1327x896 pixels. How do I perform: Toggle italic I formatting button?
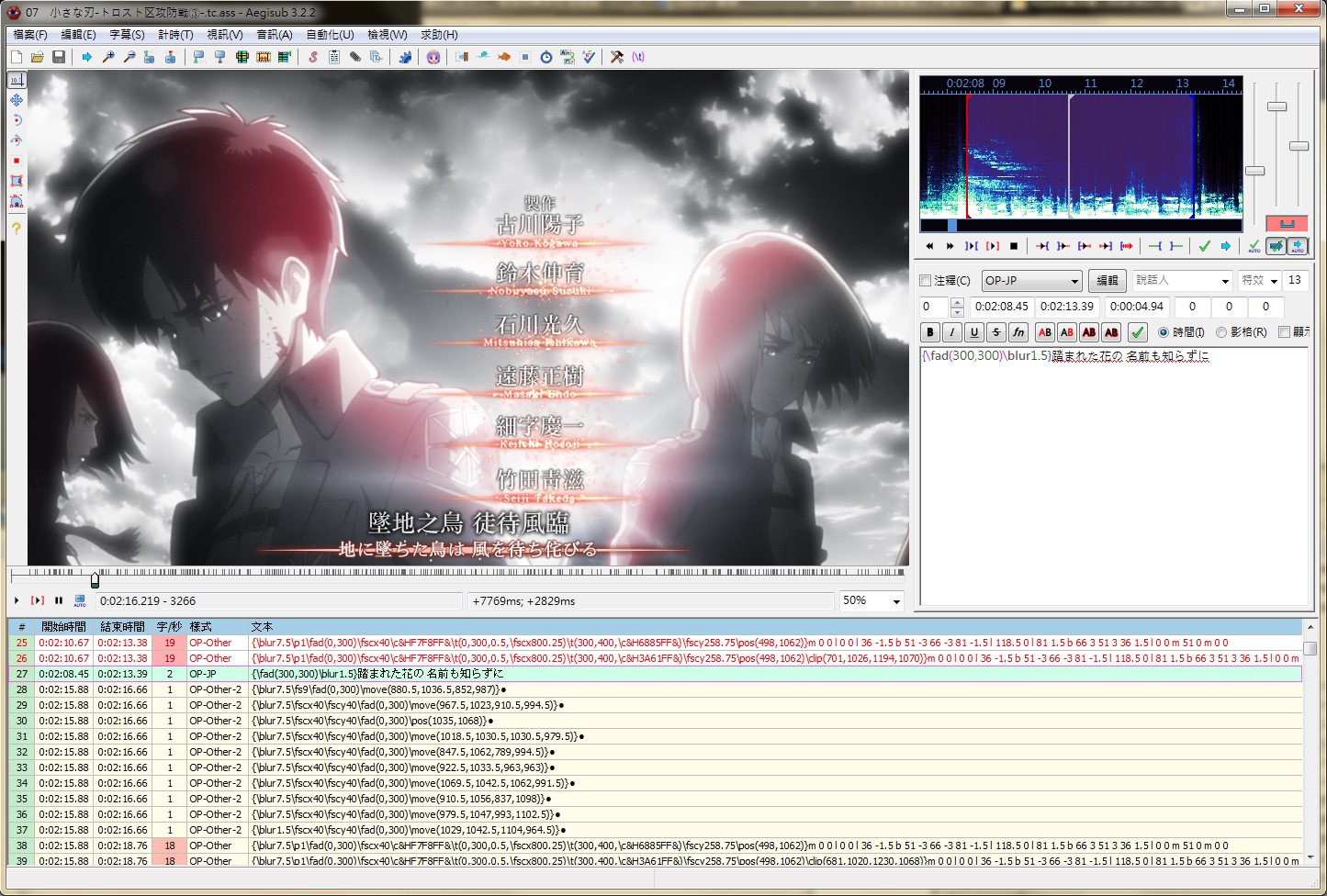coord(952,332)
